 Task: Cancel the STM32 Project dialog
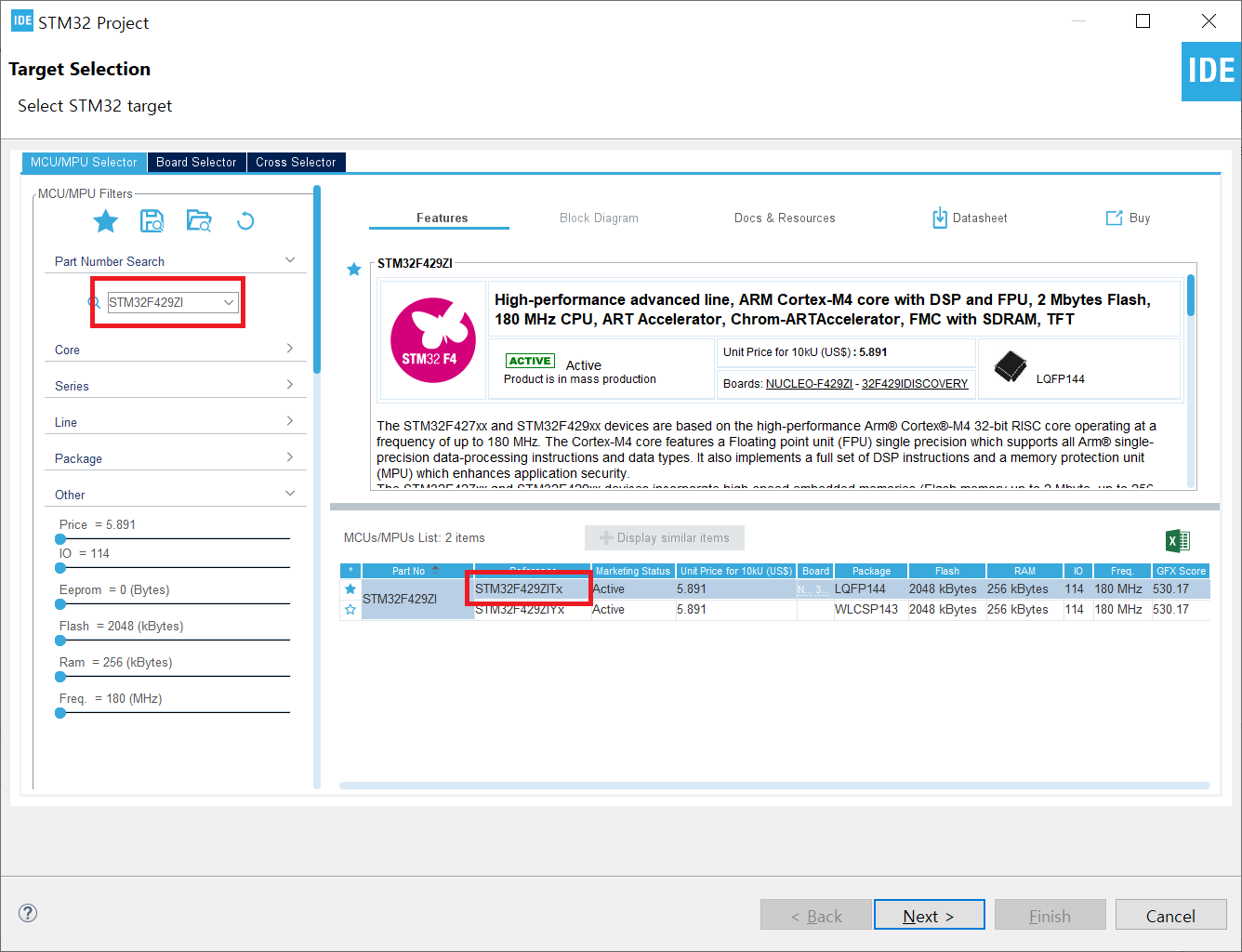(x=1170, y=915)
